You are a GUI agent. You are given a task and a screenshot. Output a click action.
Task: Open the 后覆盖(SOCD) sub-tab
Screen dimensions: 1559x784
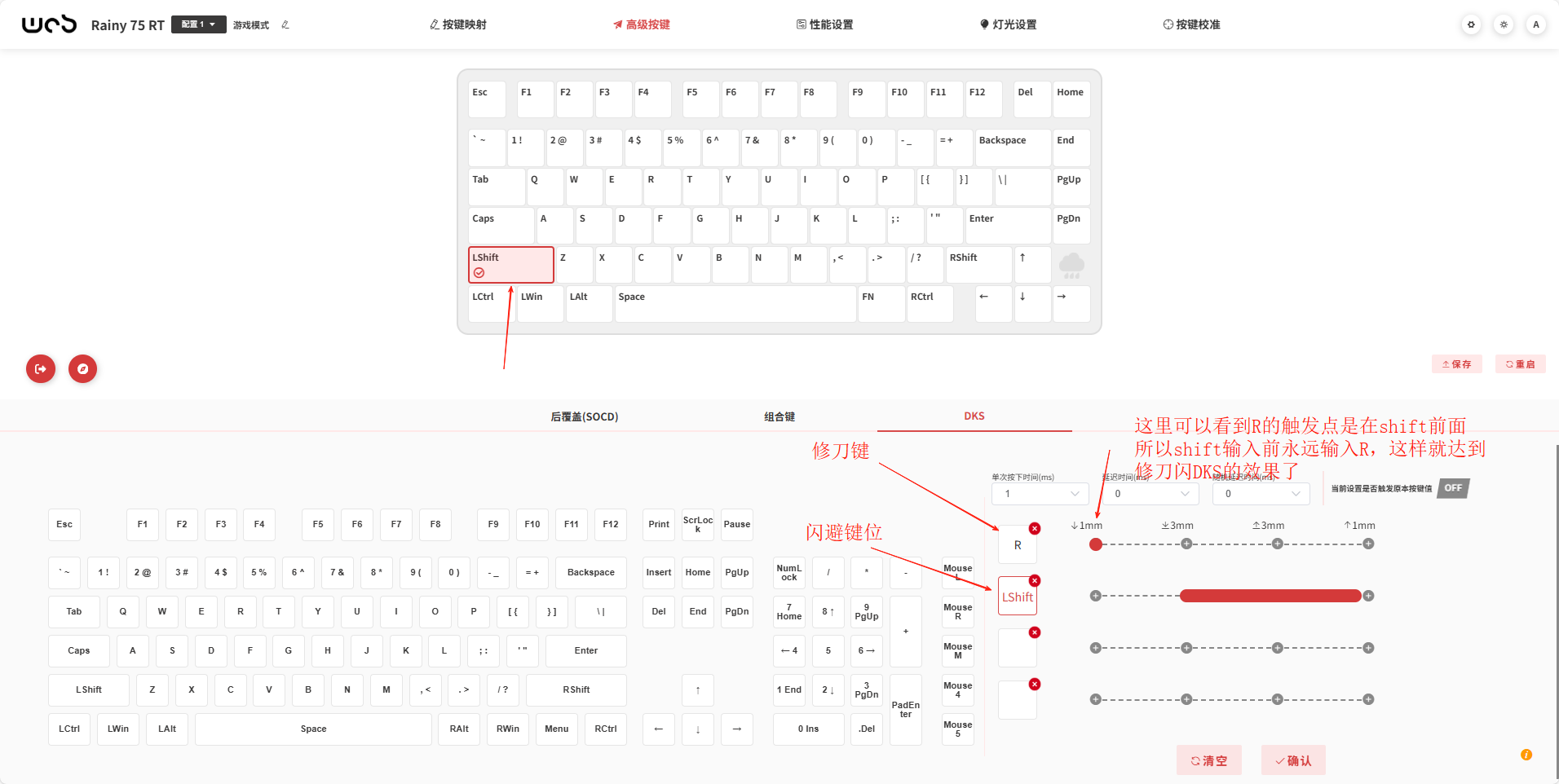(585, 416)
